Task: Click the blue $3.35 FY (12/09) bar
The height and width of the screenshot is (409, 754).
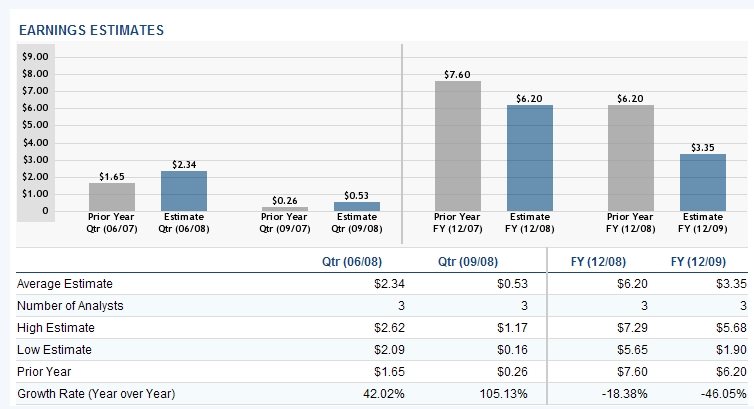Action: [x=703, y=182]
